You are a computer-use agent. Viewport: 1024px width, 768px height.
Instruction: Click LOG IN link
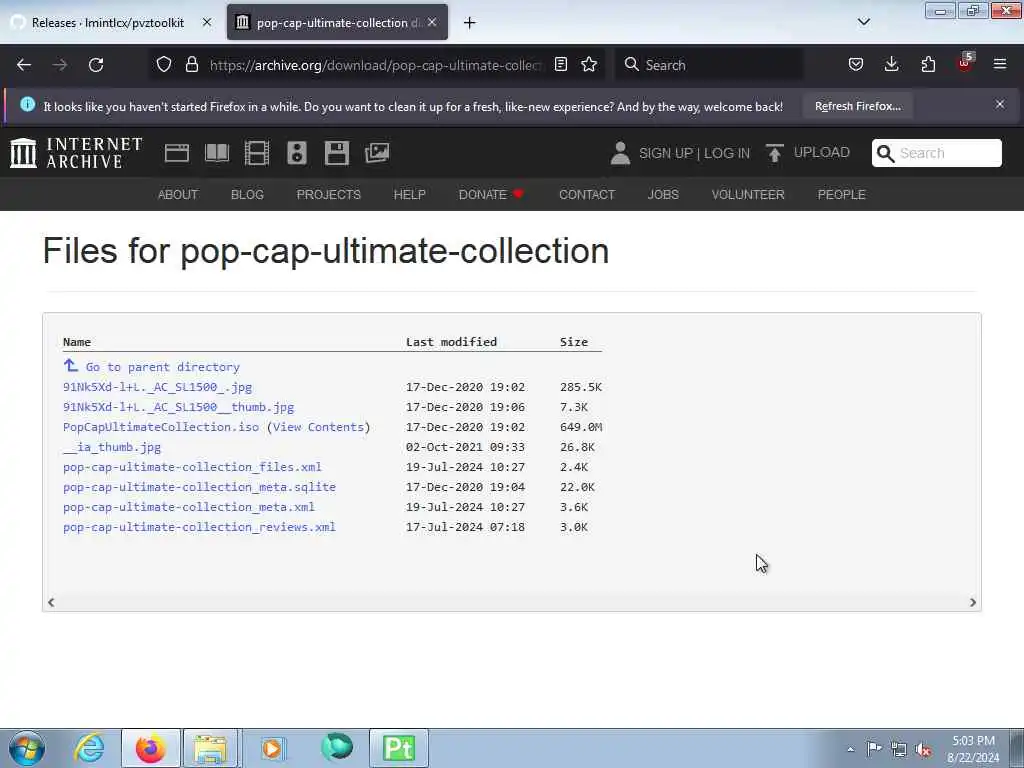tap(727, 153)
